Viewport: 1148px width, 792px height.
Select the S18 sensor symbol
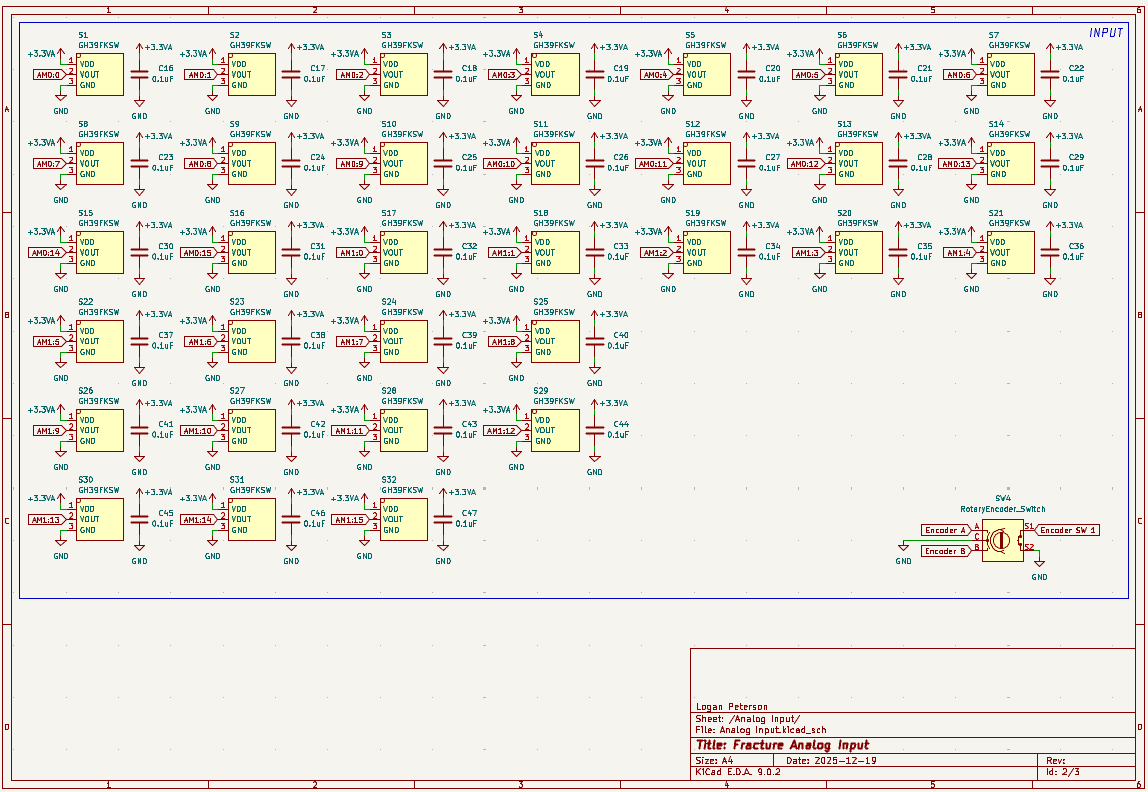[x=555, y=253]
